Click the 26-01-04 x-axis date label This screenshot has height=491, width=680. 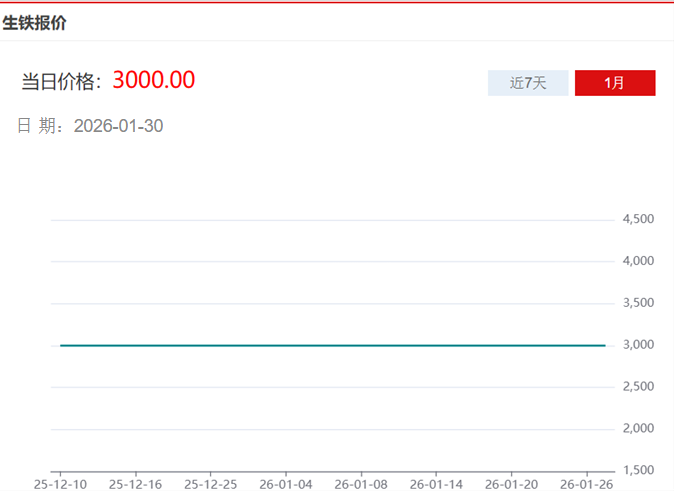[286, 484]
